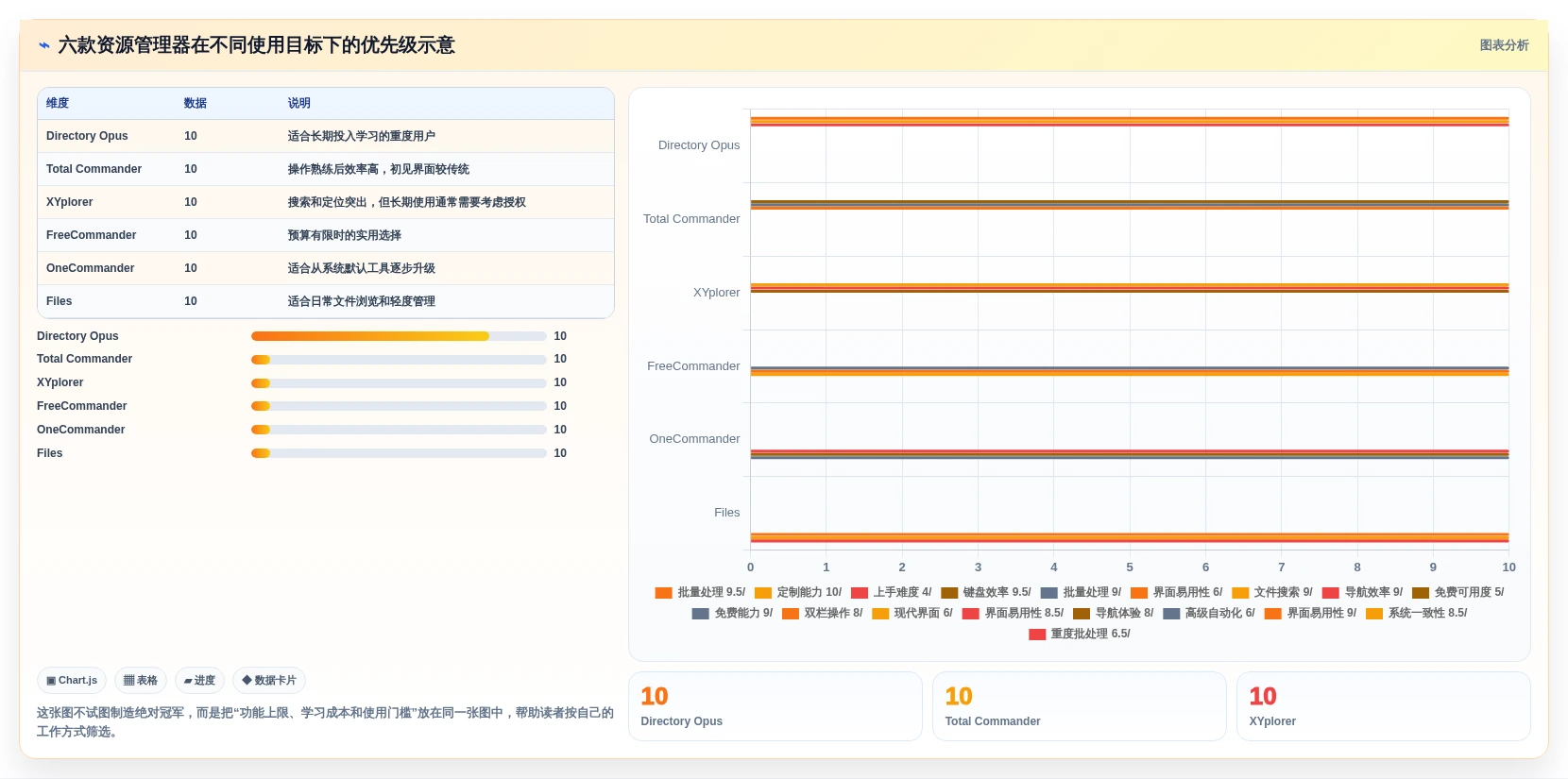Toggle legend item 现代界面 6/

point(912,613)
